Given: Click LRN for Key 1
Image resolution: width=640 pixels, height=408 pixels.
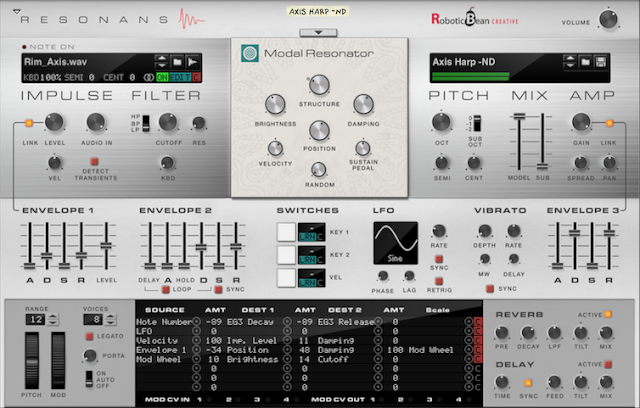Looking at the screenshot, I should point(307,237).
